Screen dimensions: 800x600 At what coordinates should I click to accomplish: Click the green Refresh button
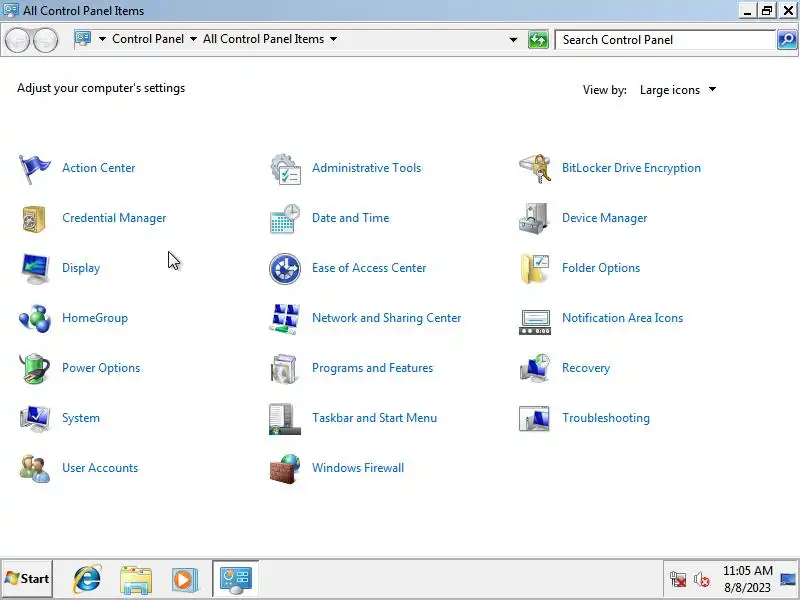pos(538,40)
